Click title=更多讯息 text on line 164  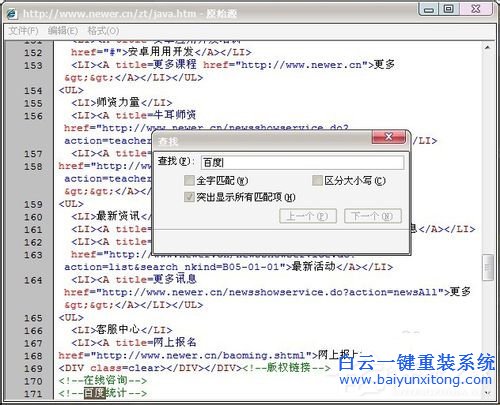pyautogui.click(x=156, y=279)
